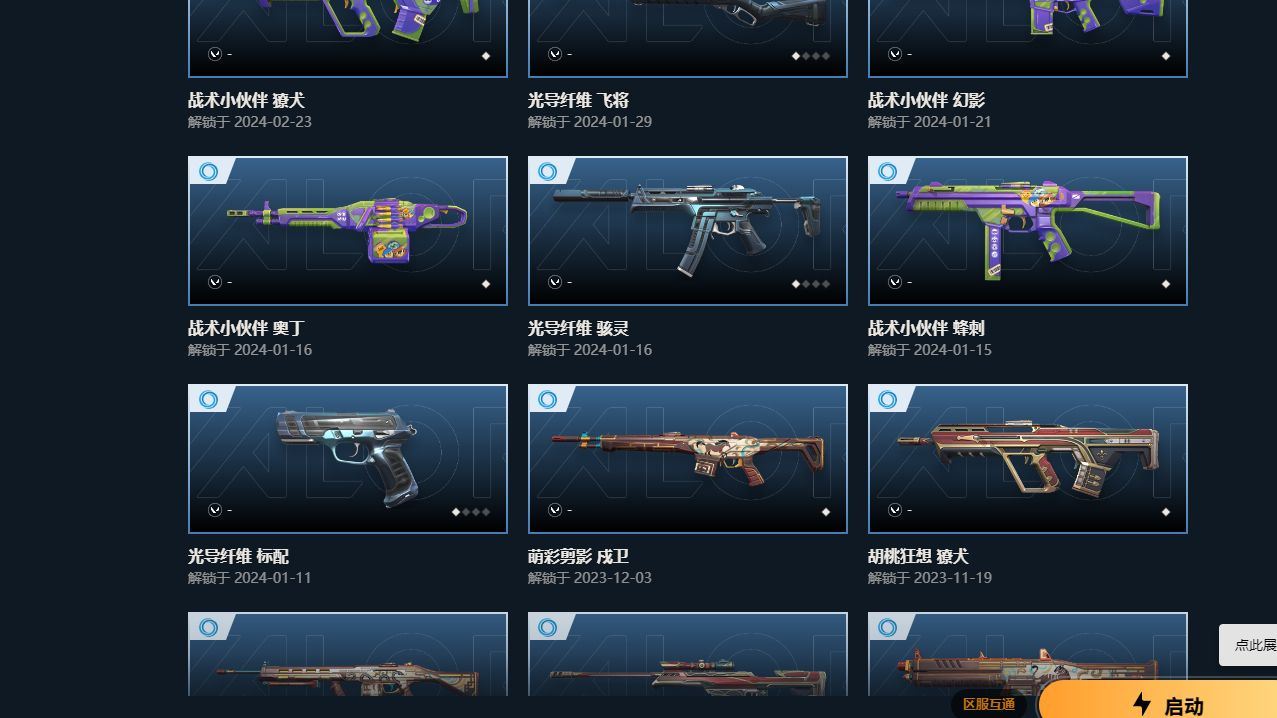
Task: Click the V currency icon on 光导纤维 骇灵 card
Action: [555, 283]
